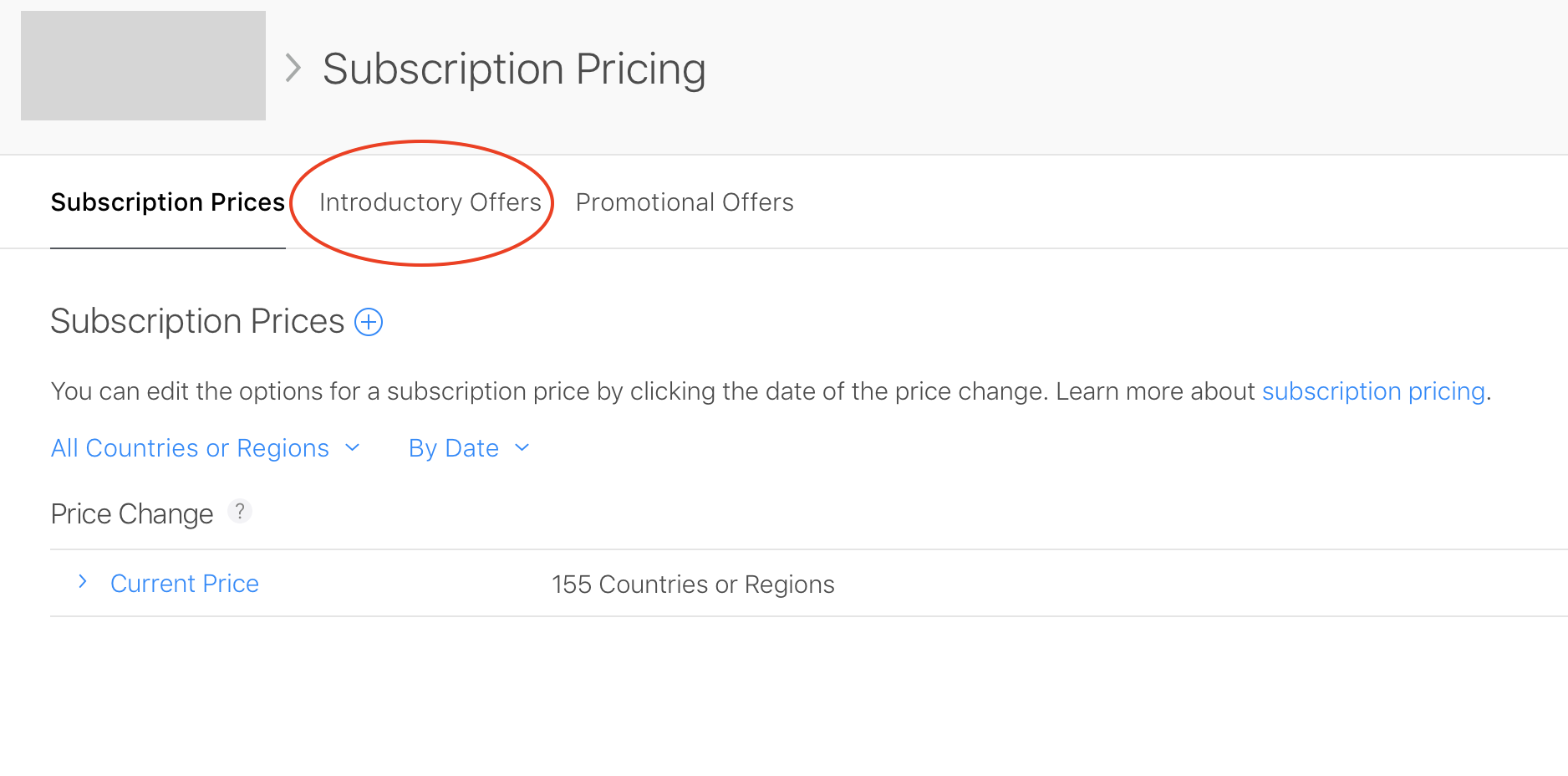This screenshot has height=776, width=1568.
Task: Click the gray app placeholder in the breadcrumb
Action: click(x=143, y=65)
